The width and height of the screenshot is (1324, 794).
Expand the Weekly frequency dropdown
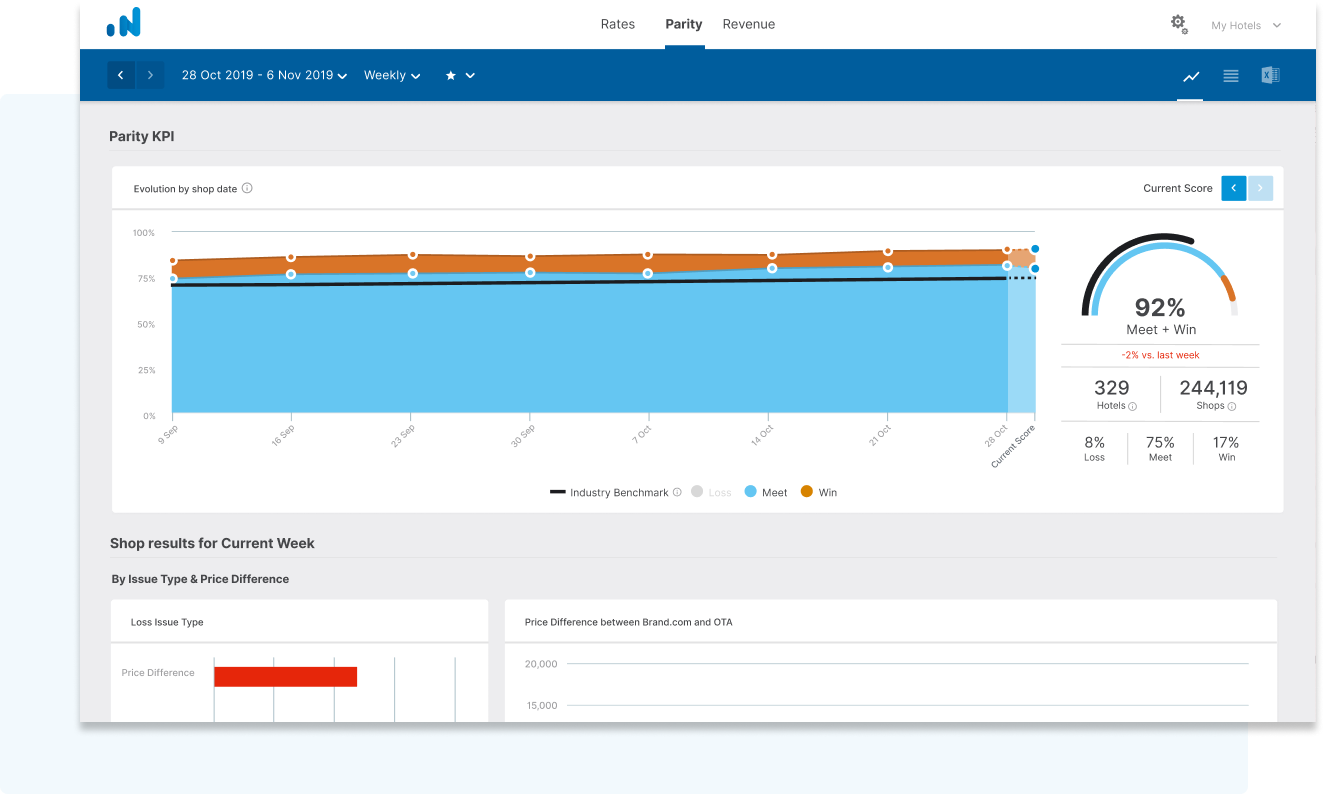pyautogui.click(x=392, y=75)
